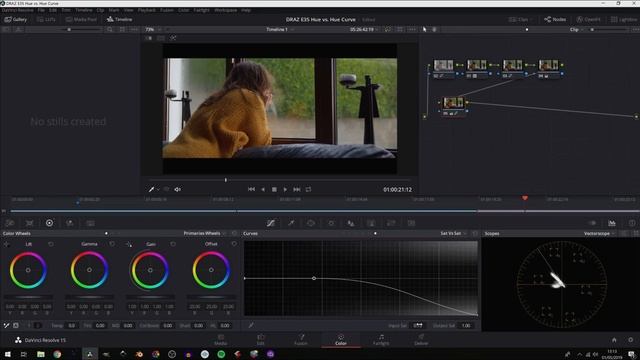The width and height of the screenshot is (640, 360).
Task: Open the Playback menu
Action: click(147, 10)
